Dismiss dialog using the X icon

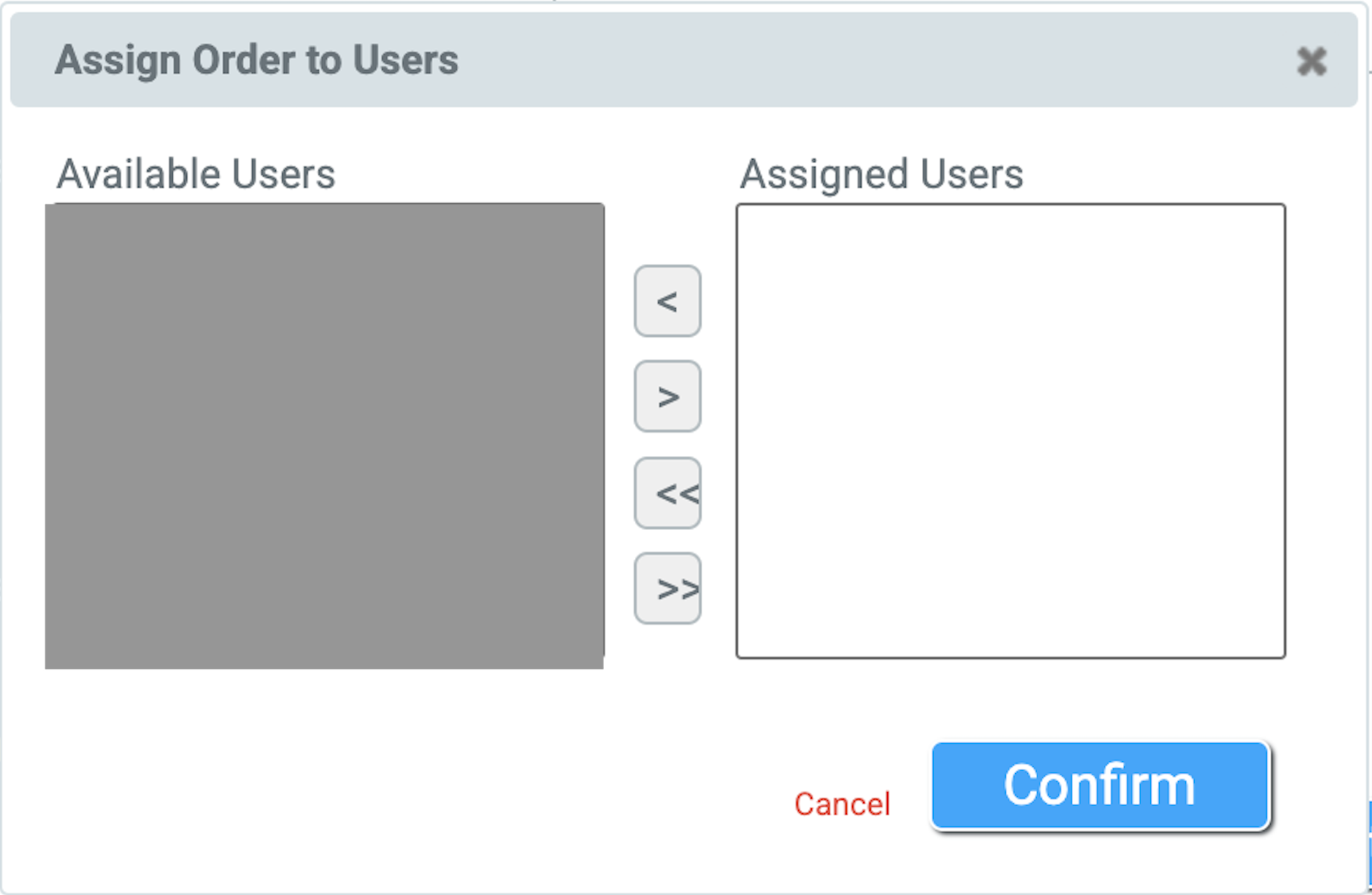(1311, 61)
